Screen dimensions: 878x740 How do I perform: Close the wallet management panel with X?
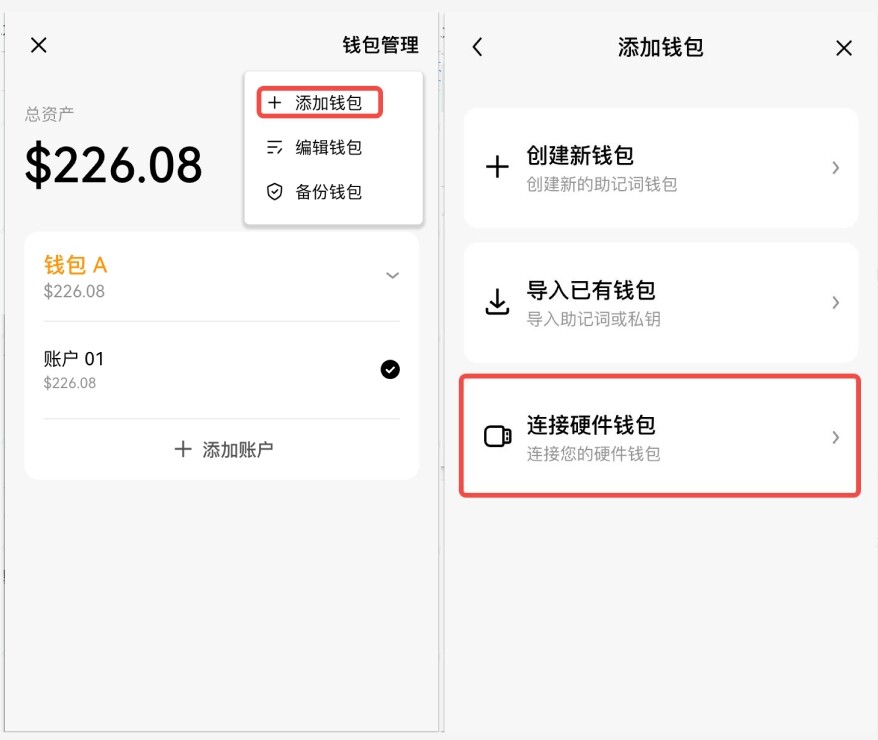click(x=39, y=45)
